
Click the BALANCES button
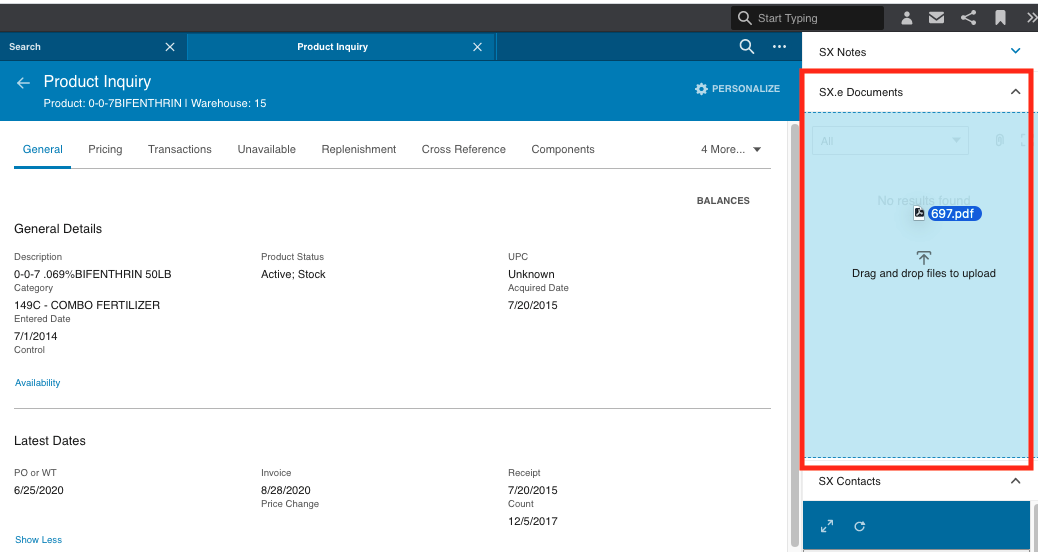723,201
